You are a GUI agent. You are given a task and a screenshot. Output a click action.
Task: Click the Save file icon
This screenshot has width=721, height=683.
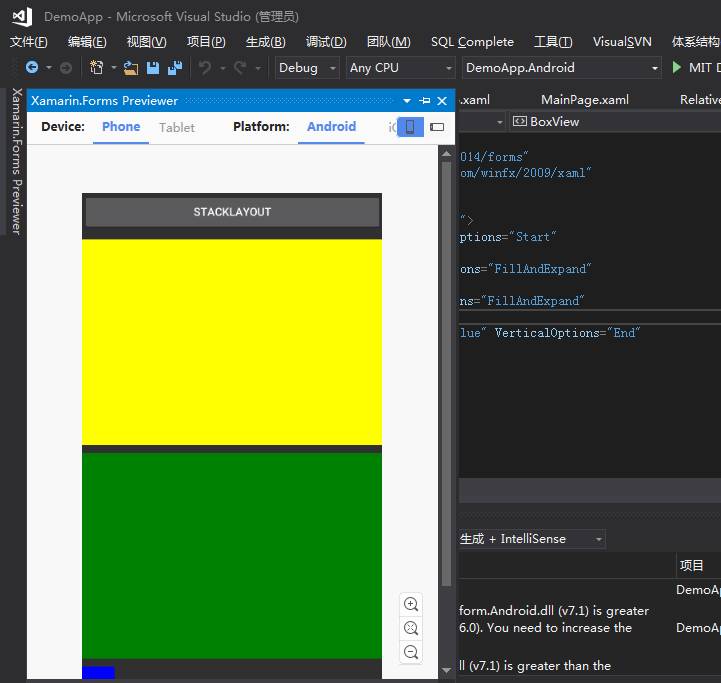click(153, 68)
